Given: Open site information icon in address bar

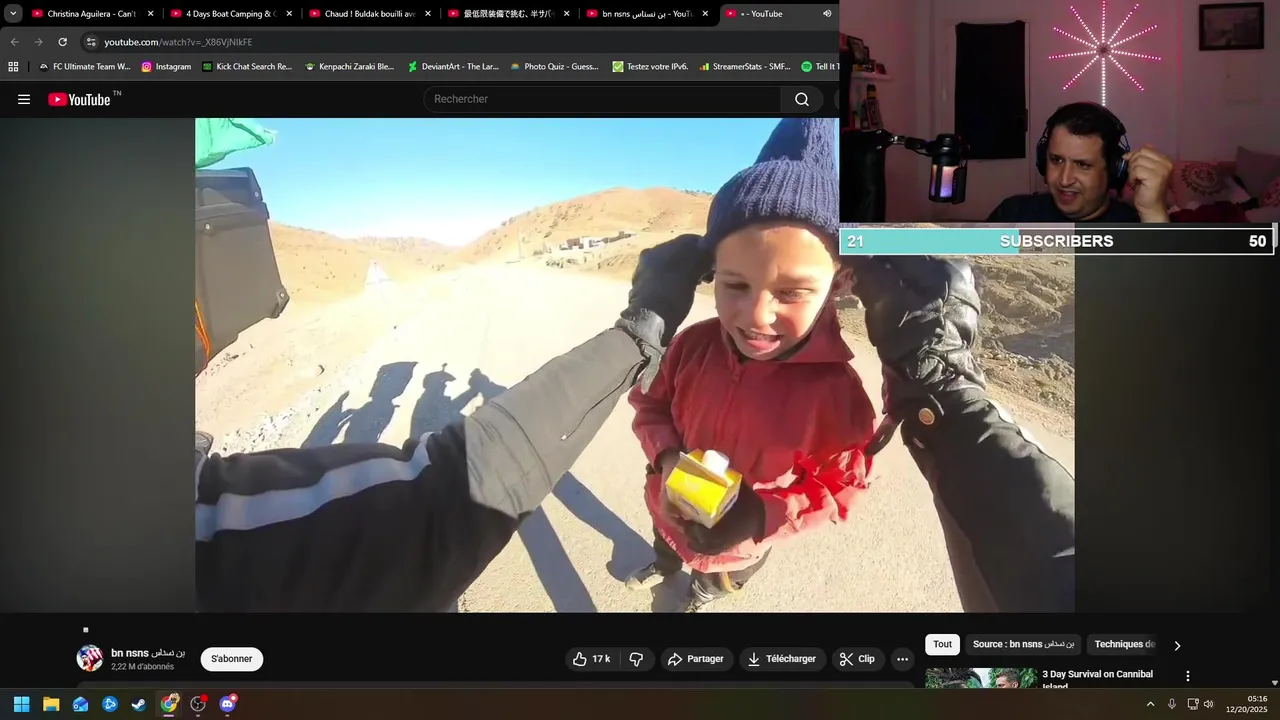Looking at the screenshot, I should click(91, 42).
